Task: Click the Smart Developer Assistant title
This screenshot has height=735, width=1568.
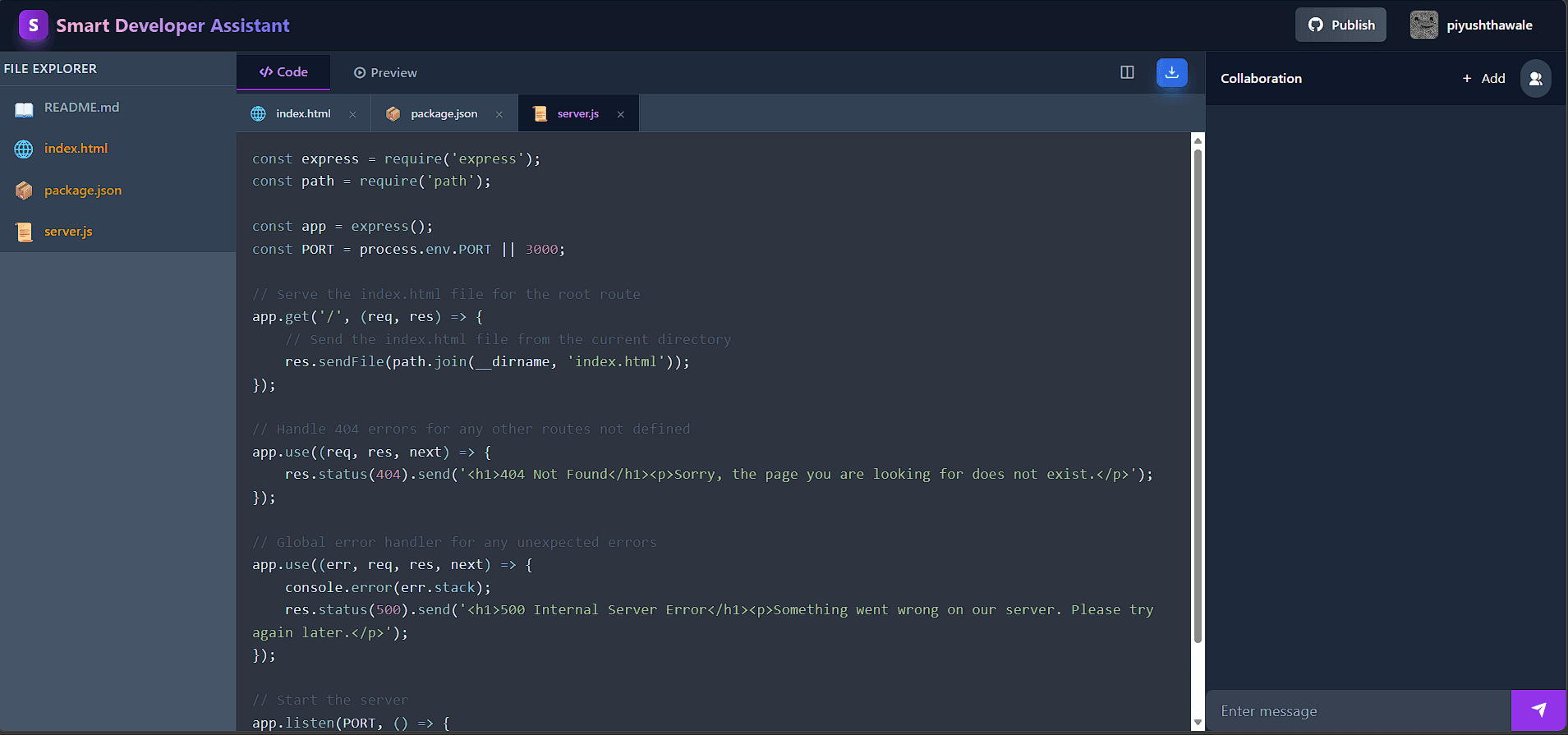Action: click(172, 25)
